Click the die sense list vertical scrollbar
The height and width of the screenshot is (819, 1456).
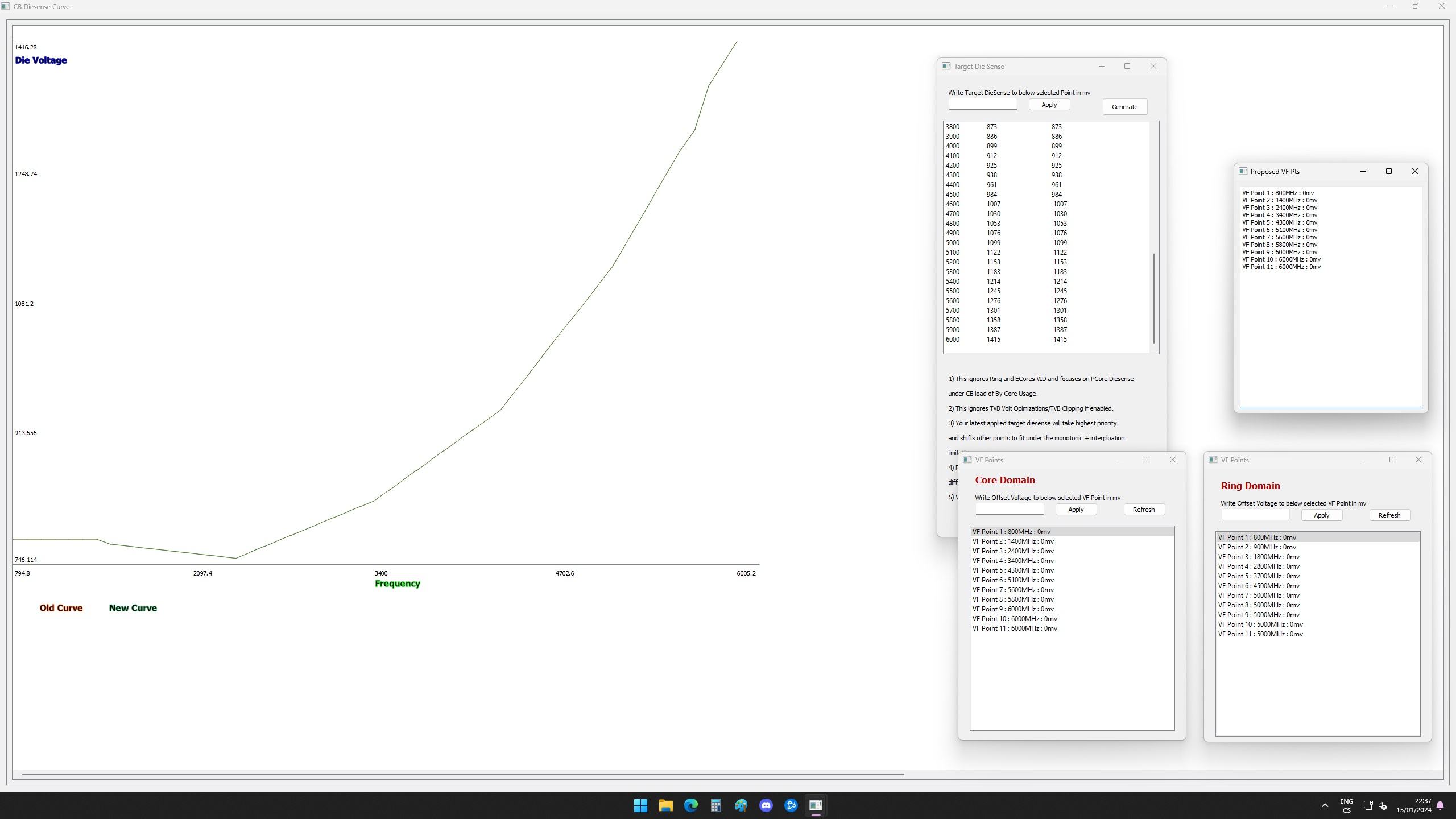tap(1153, 298)
